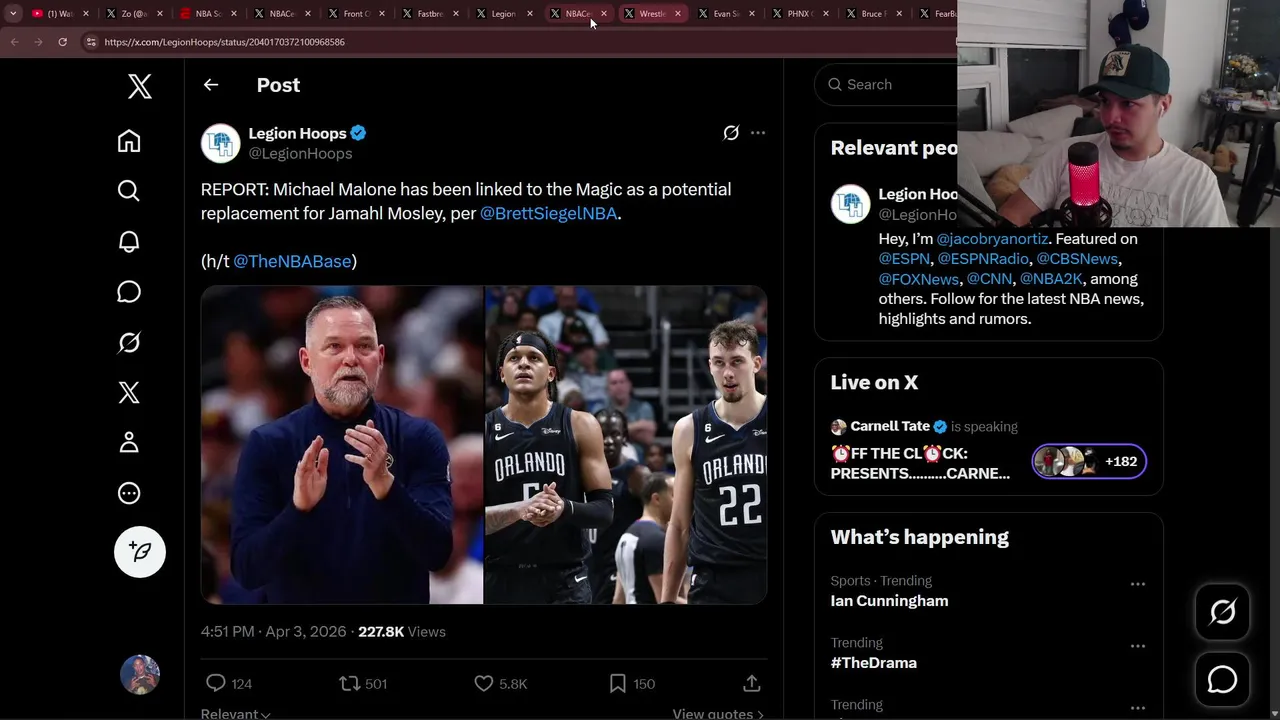The image size is (1280, 720).
Task: Open options for Ian Cunningham trend
Action: [x=1137, y=584]
